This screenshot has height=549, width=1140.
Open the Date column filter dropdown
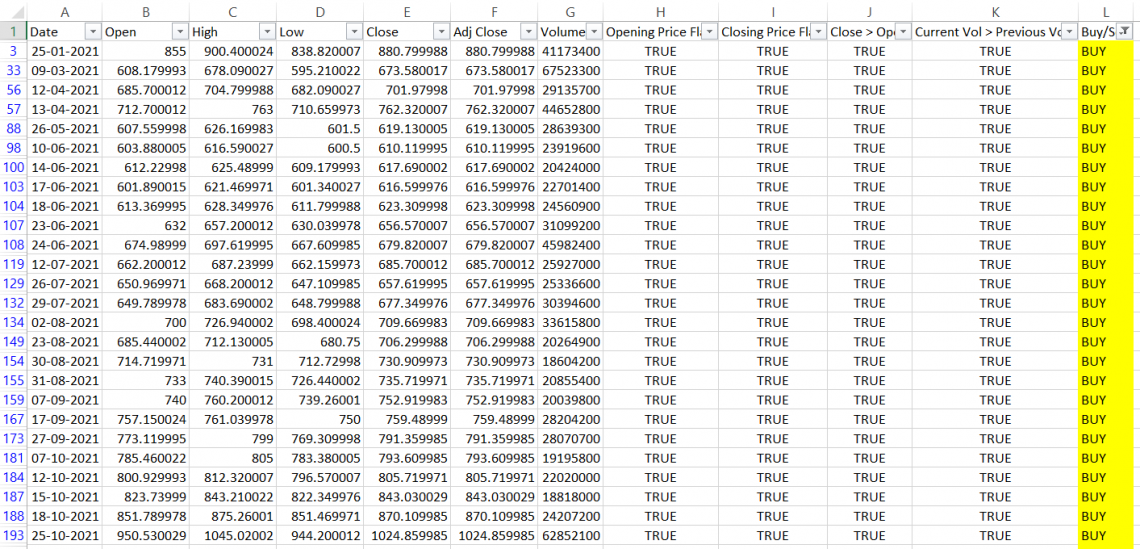[x=92, y=32]
